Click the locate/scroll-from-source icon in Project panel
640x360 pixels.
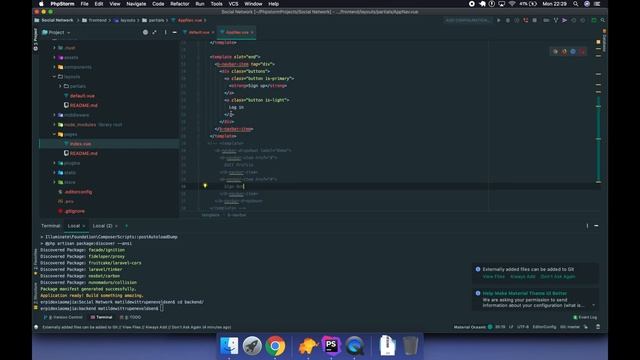(x=145, y=32)
